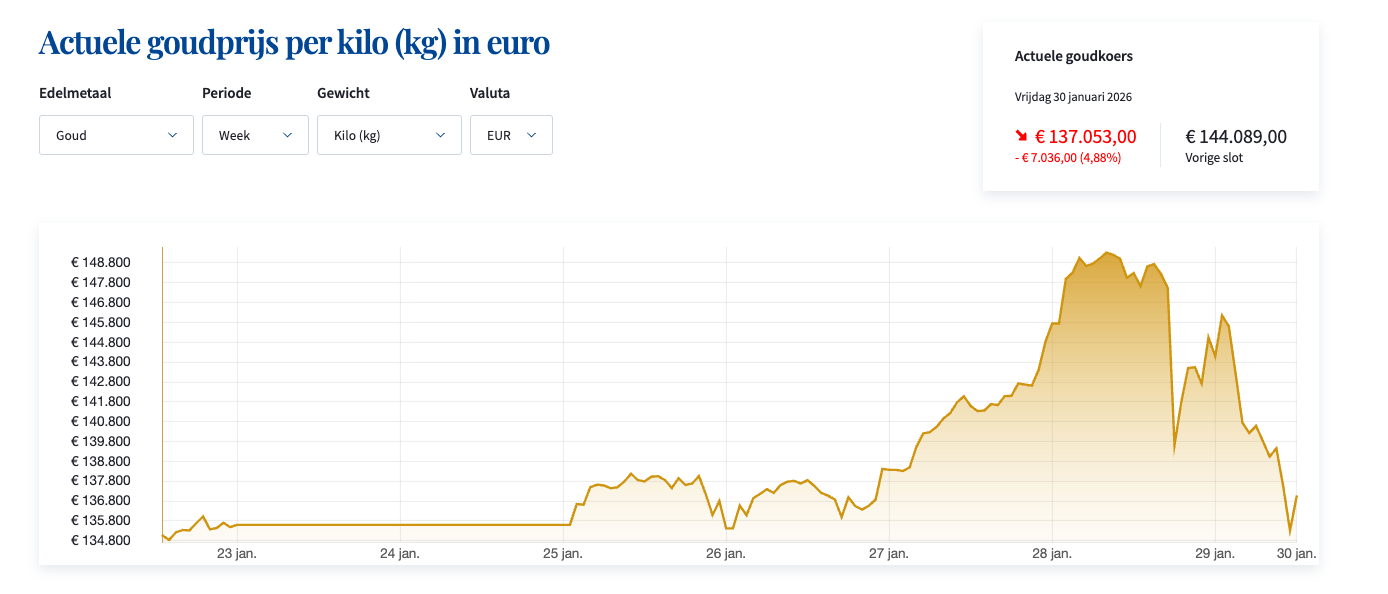Click the current price € 137.053,00
This screenshot has width=1388, height=594.
coord(1085,137)
